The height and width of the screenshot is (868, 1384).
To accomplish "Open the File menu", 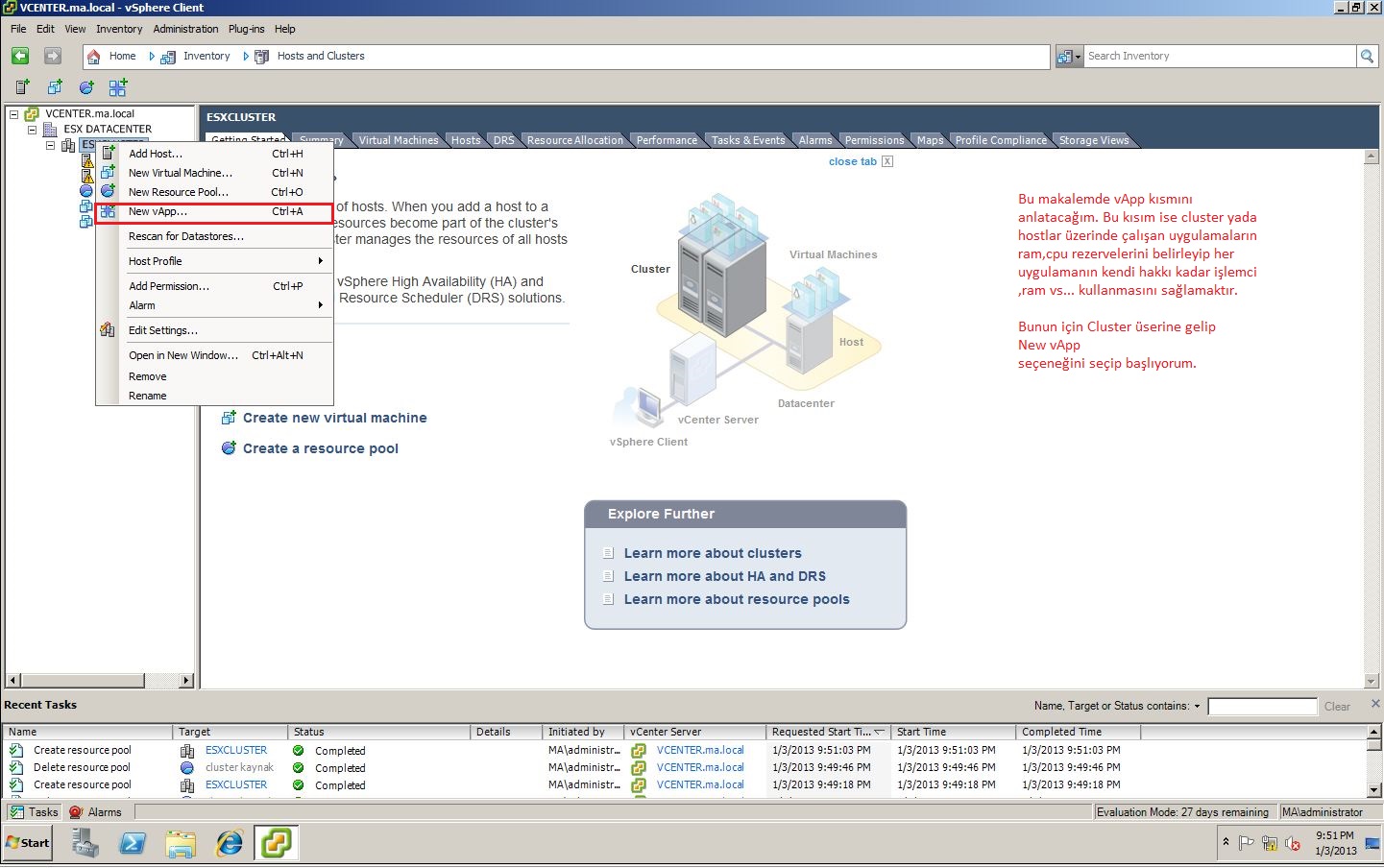I will tap(18, 29).
